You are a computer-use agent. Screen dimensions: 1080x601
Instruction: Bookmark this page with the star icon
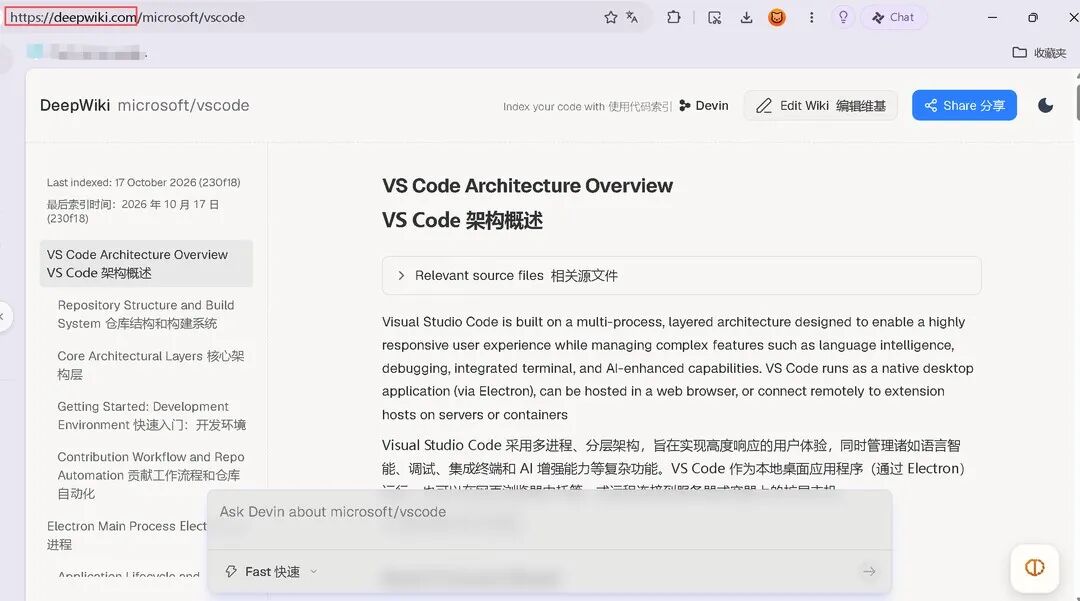(x=610, y=17)
